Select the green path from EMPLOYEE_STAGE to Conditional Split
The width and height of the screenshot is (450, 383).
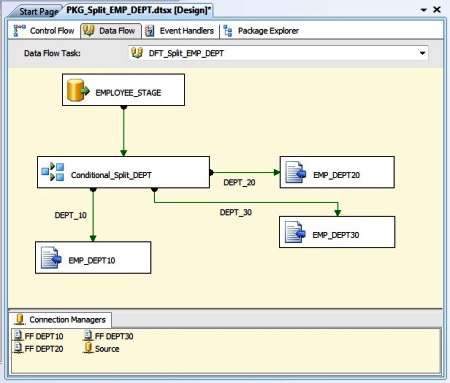pos(124,131)
